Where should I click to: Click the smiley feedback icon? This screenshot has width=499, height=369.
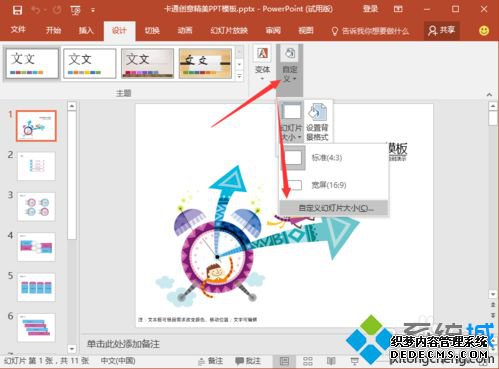(484, 31)
